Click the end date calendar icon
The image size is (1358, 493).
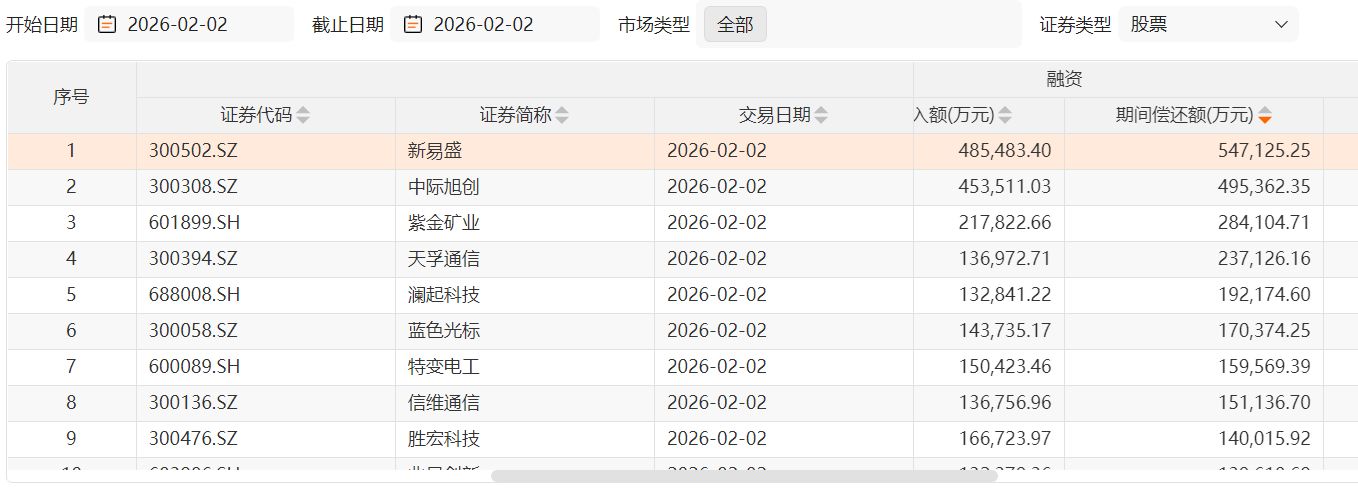(412, 25)
